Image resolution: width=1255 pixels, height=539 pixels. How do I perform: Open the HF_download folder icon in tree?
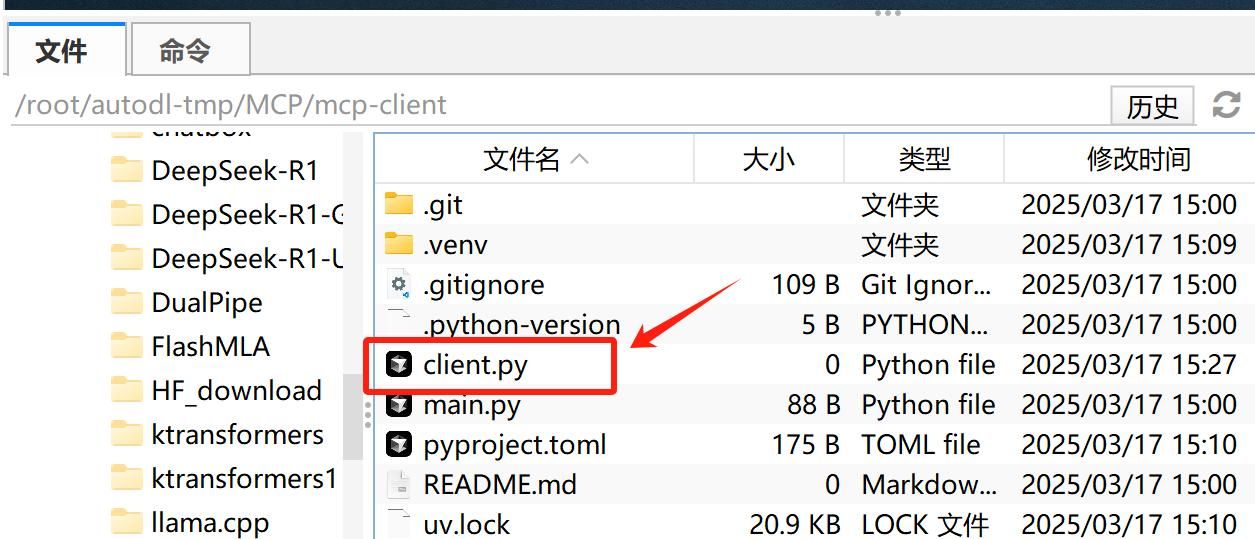(126, 390)
